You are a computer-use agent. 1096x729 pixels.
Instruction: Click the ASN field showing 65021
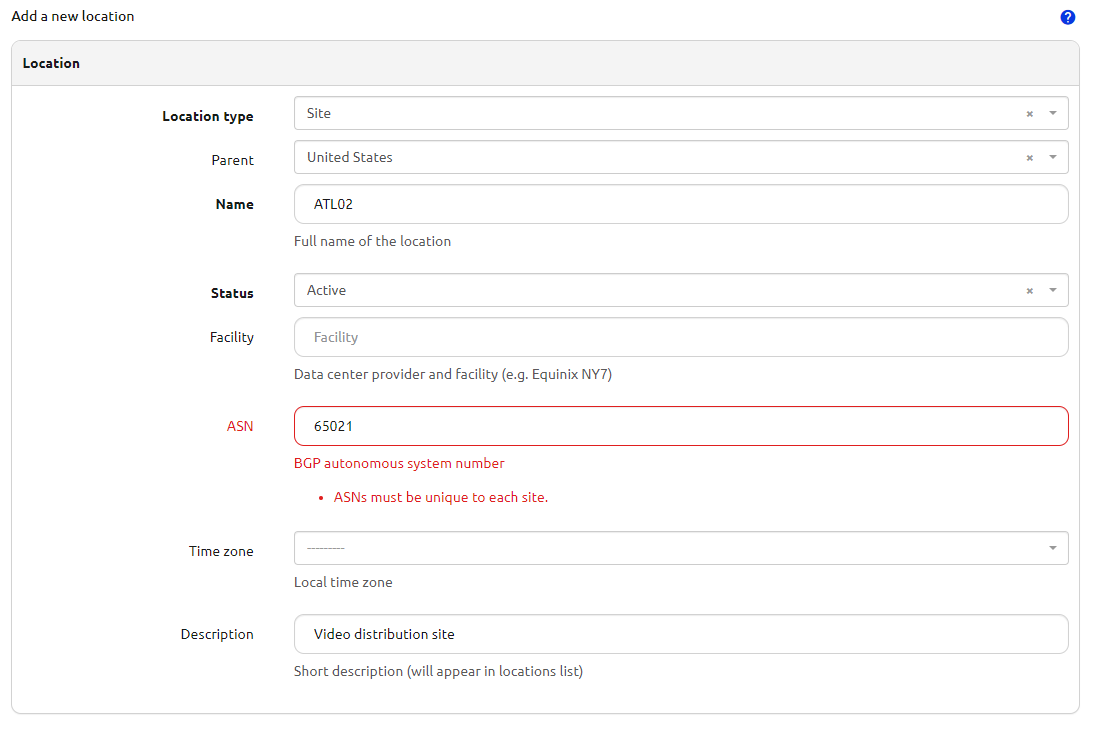[680, 426]
